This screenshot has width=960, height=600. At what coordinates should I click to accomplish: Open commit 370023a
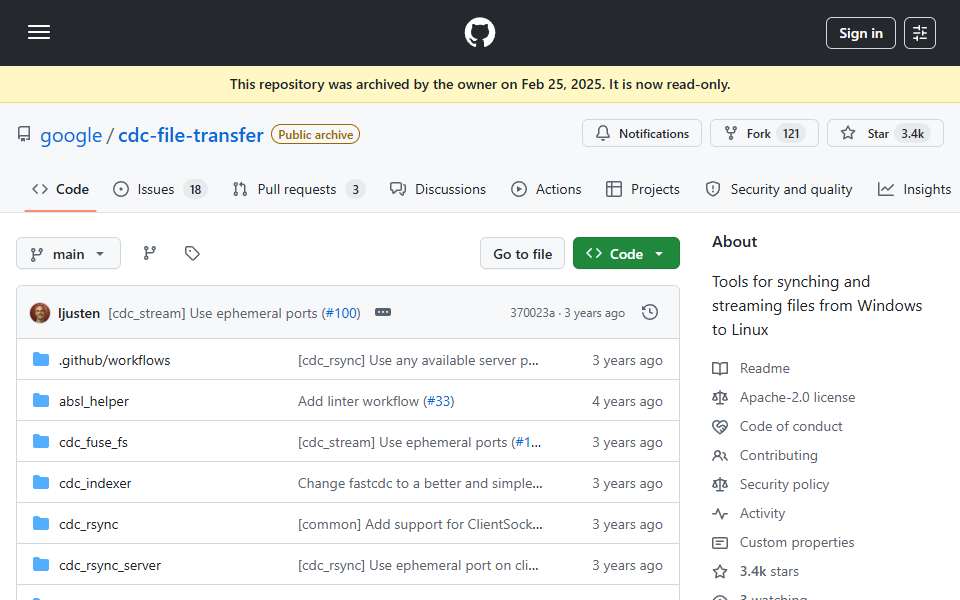[532, 313]
